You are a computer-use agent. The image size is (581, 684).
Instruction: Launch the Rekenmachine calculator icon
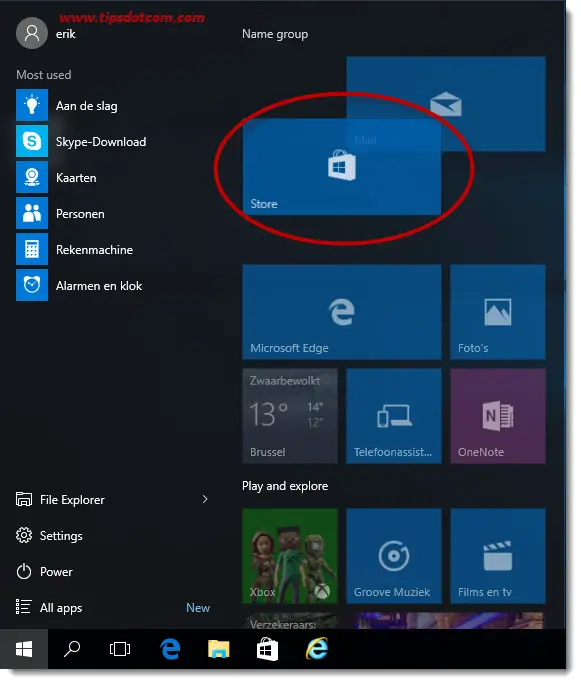(x=32, y=249)
